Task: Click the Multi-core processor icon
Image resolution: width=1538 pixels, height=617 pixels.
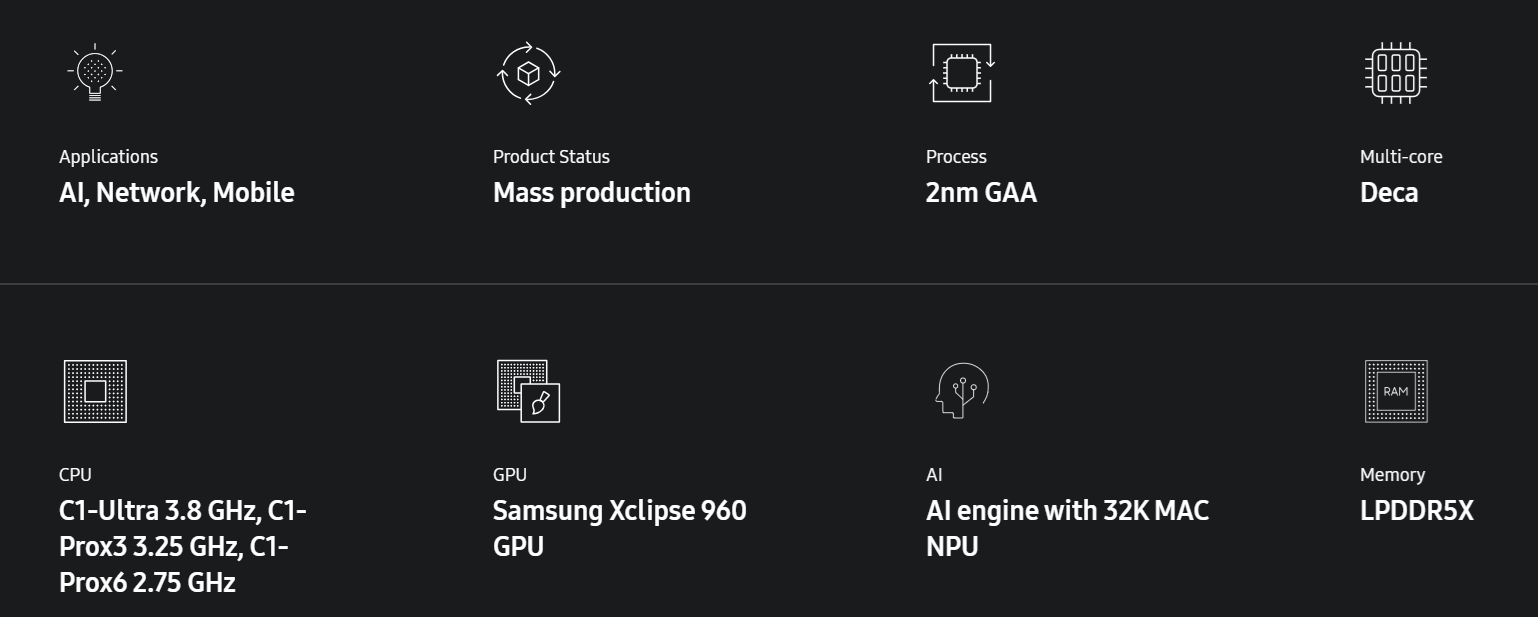Action: pos(1396,73)
